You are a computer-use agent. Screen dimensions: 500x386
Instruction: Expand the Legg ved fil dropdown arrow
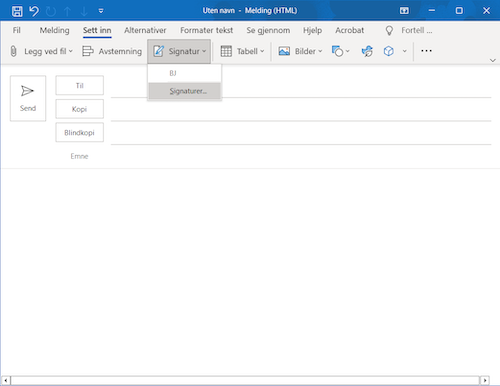pos(70,51)
